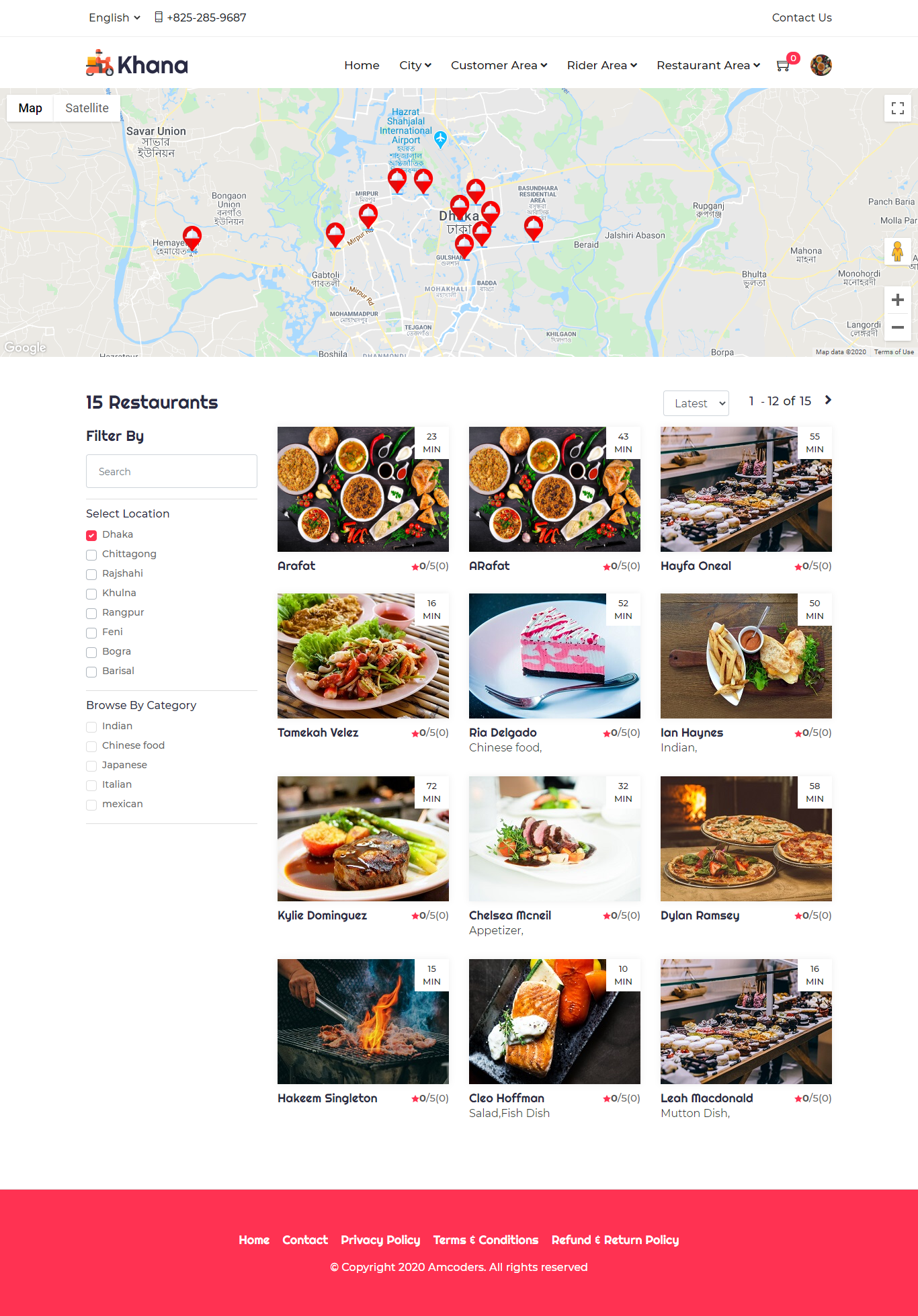Click the Khana scooter logo

tap(137, 63)
